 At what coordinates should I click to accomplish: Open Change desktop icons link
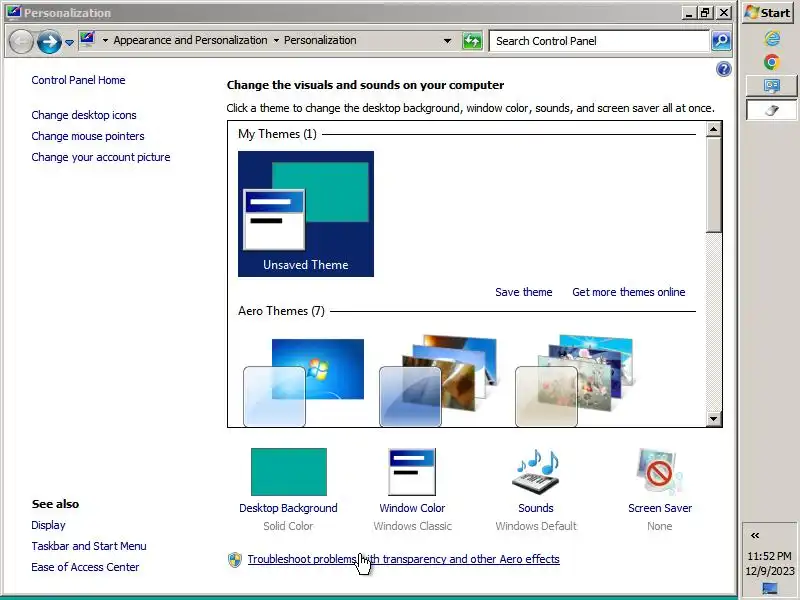point(84,115)
